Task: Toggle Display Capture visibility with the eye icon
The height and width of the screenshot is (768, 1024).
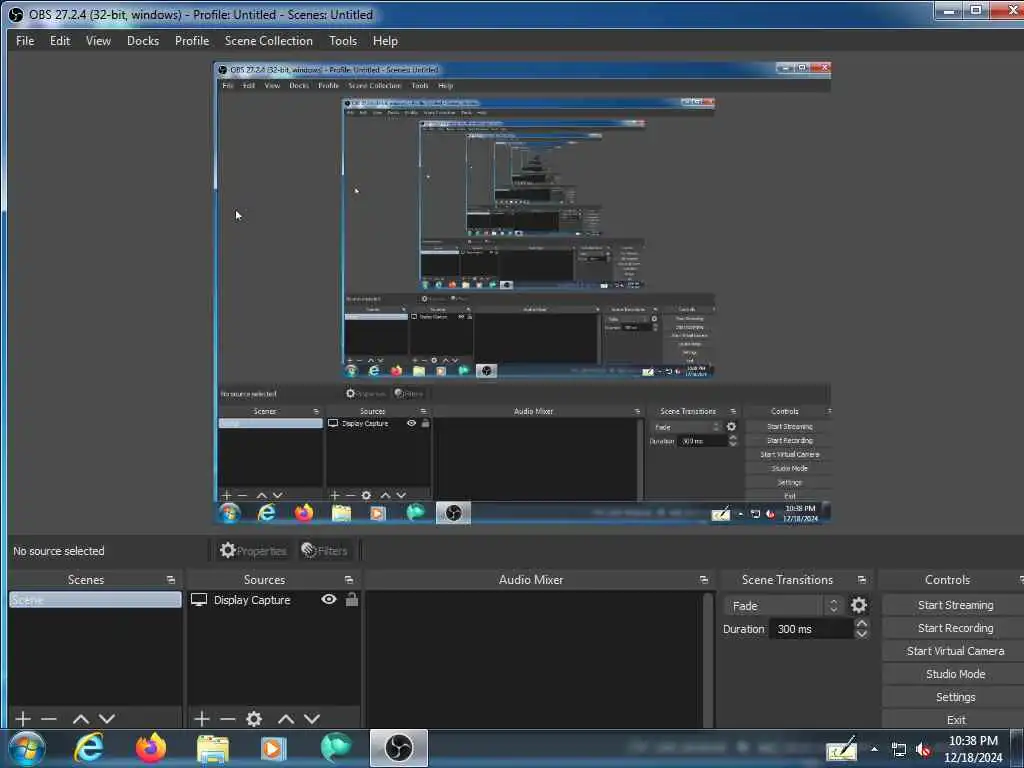Action: [x=329, y=600]
